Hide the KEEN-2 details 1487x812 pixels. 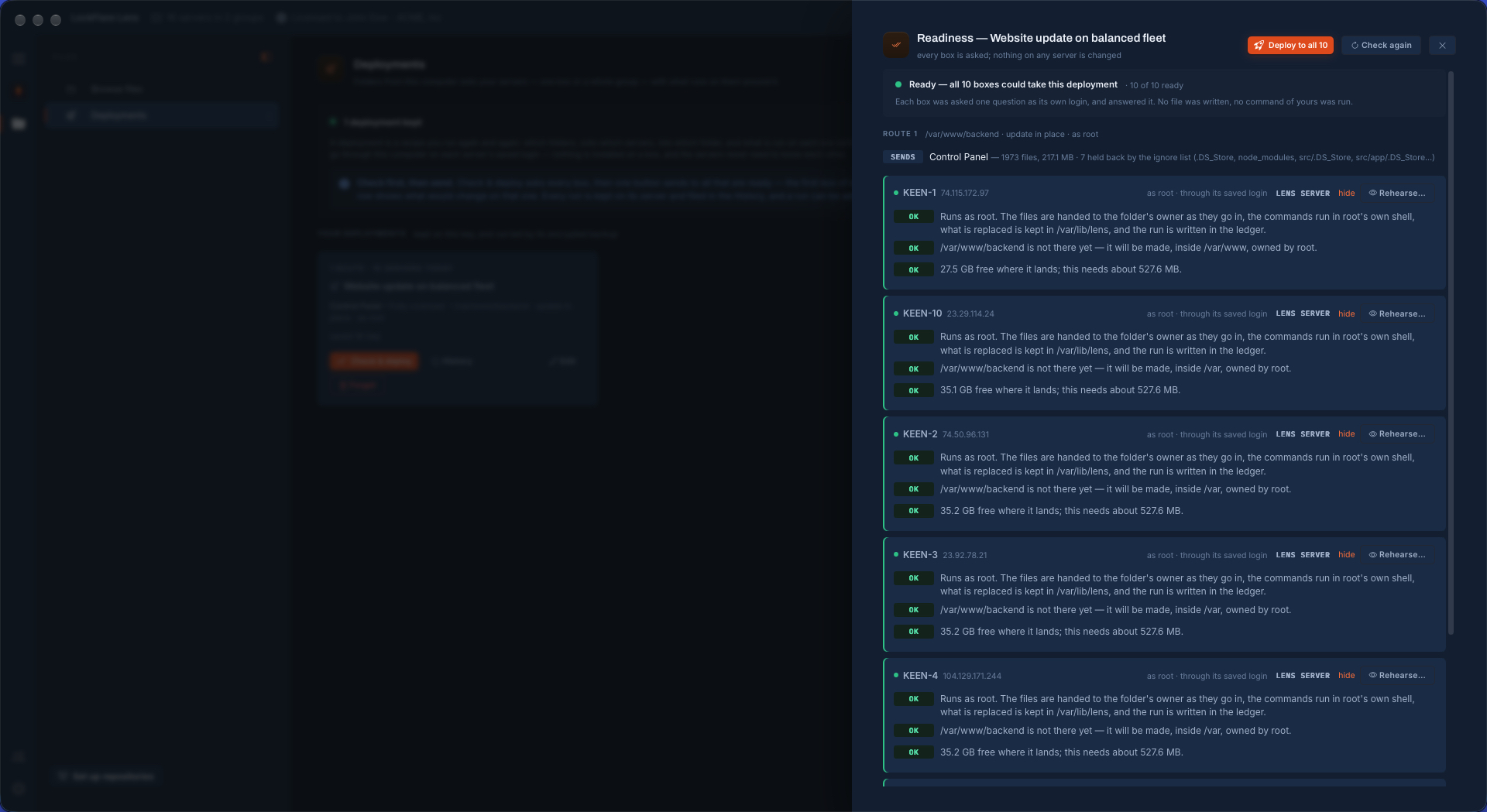tap(1347, 434)
